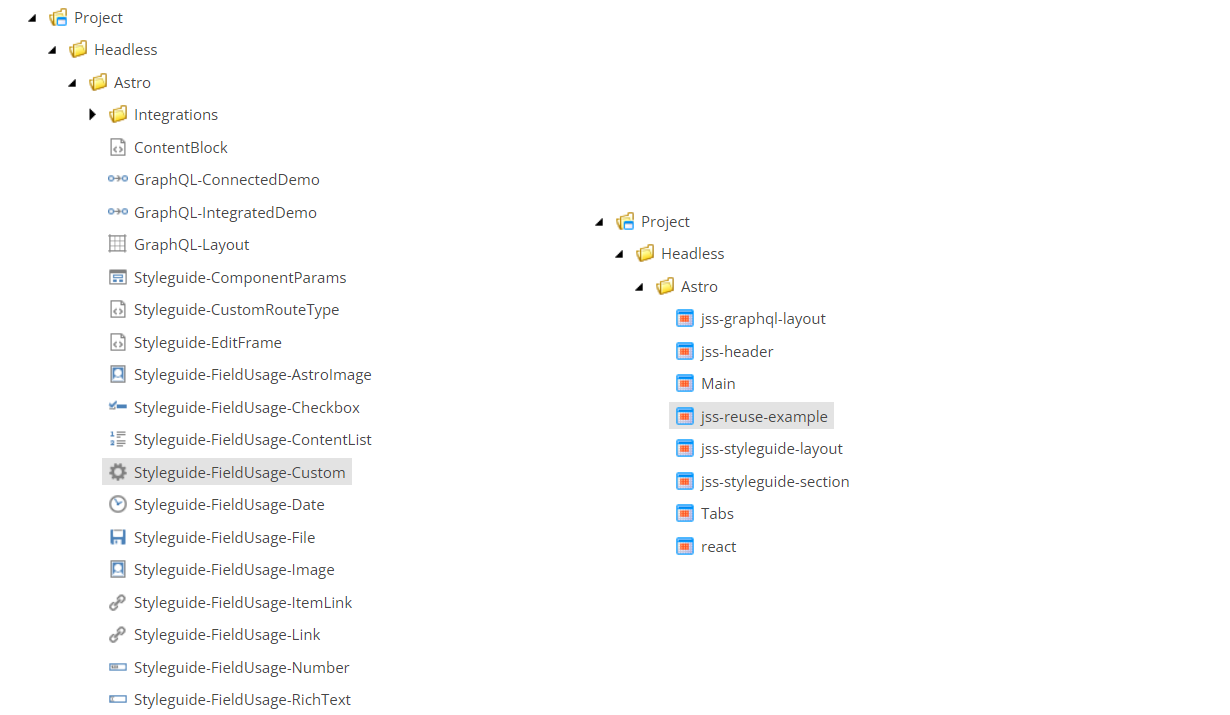The height and width of the screenshot is (715, 1230).
Task: Click the floppy disk icon of Styleguide-FieldUsage-File
Action: coord(117,537)
